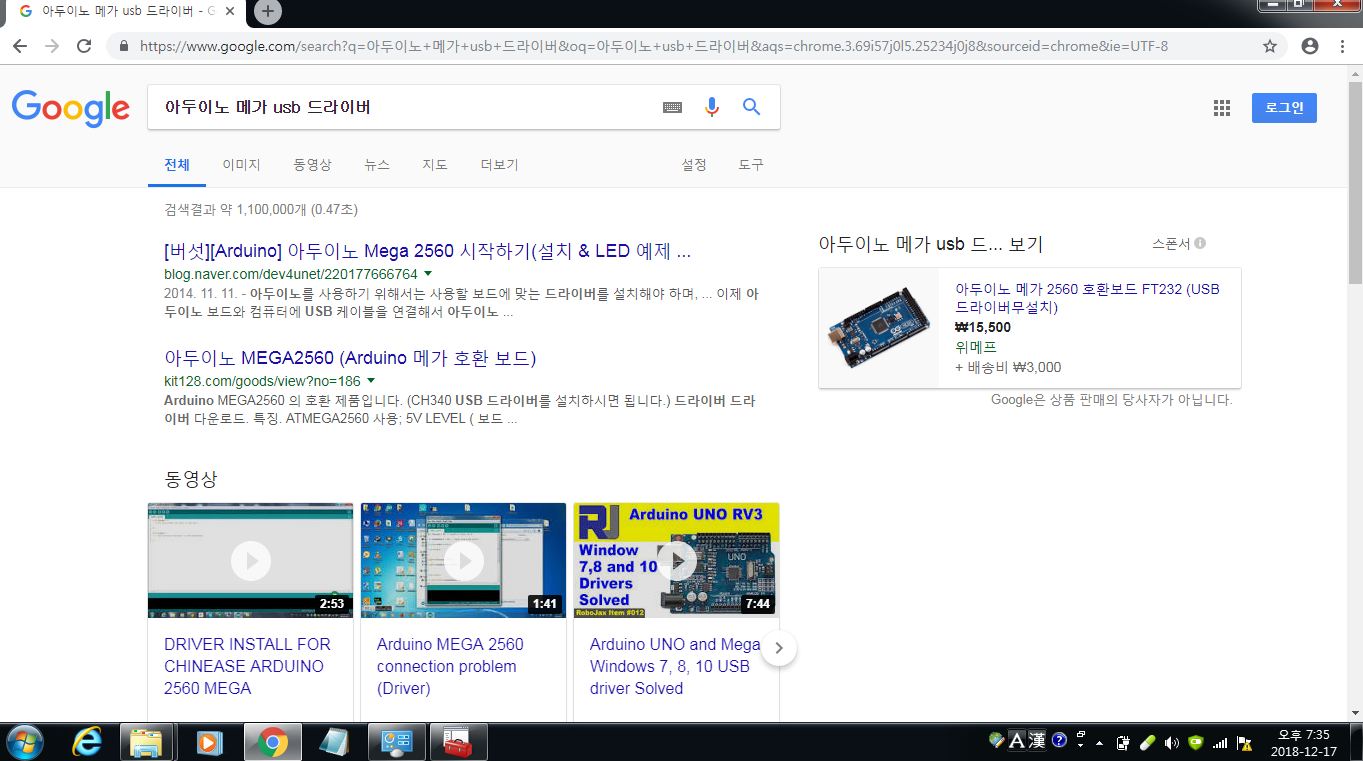Viewport: 1363px width, 761px height.
Task: Open the FT232 호환보드 product link
Action: [1087, 298]
